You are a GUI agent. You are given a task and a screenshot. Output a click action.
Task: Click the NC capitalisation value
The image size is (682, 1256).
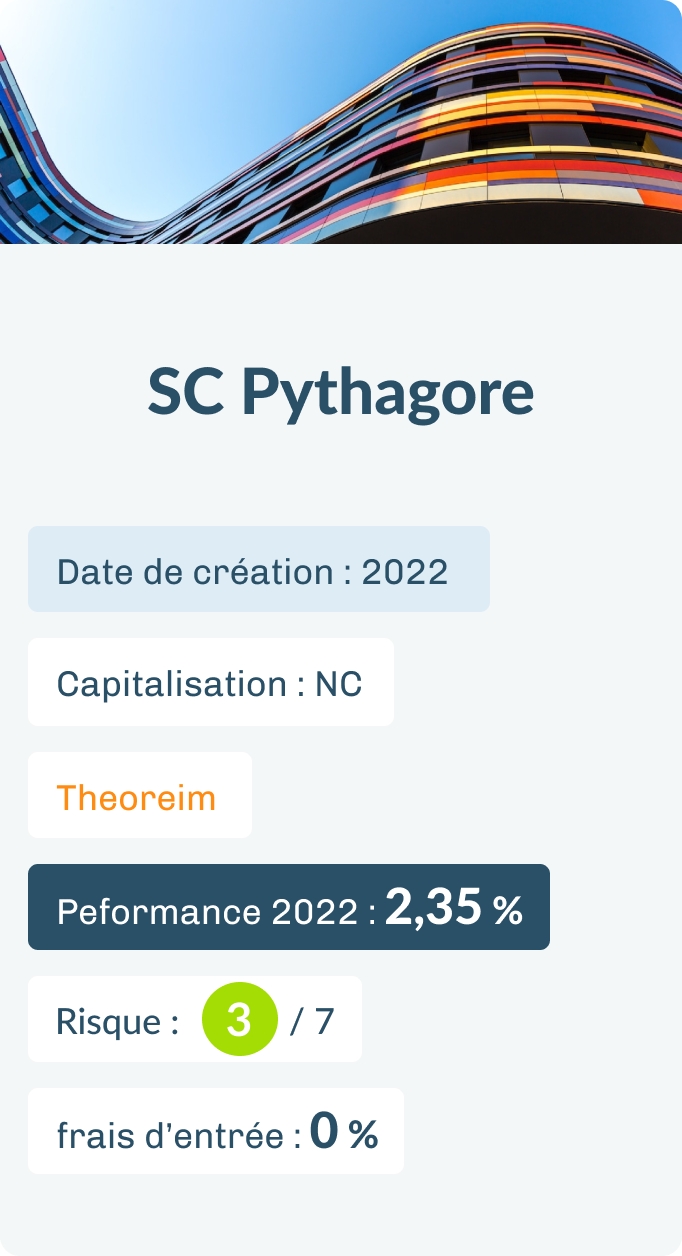tap(339, 684)
